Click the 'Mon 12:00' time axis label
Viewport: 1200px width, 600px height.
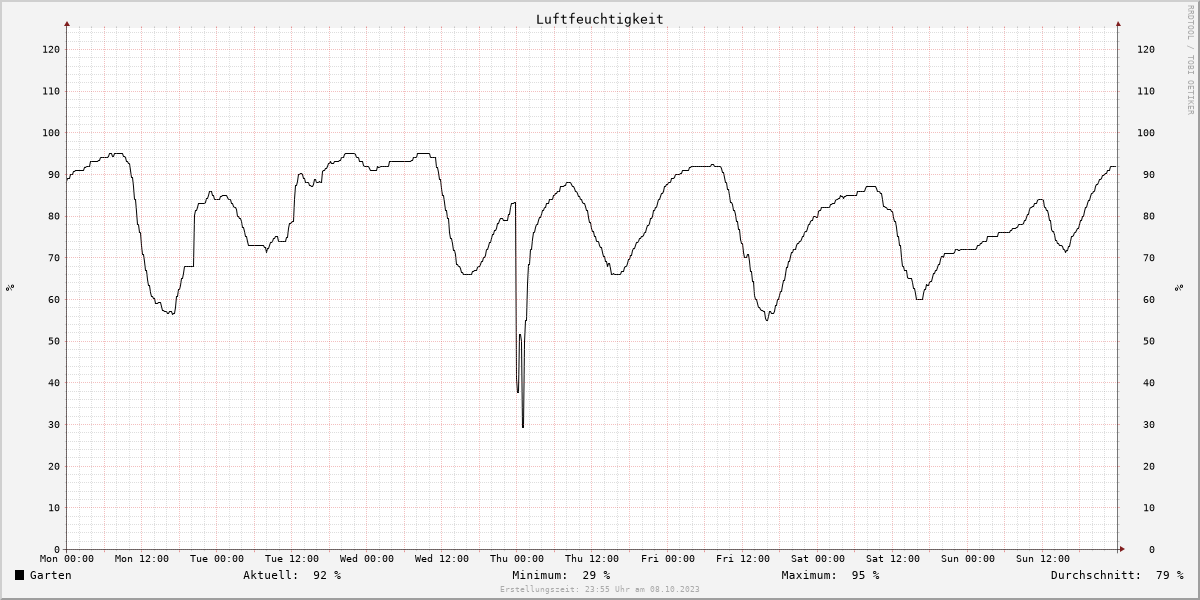point(142,559)
